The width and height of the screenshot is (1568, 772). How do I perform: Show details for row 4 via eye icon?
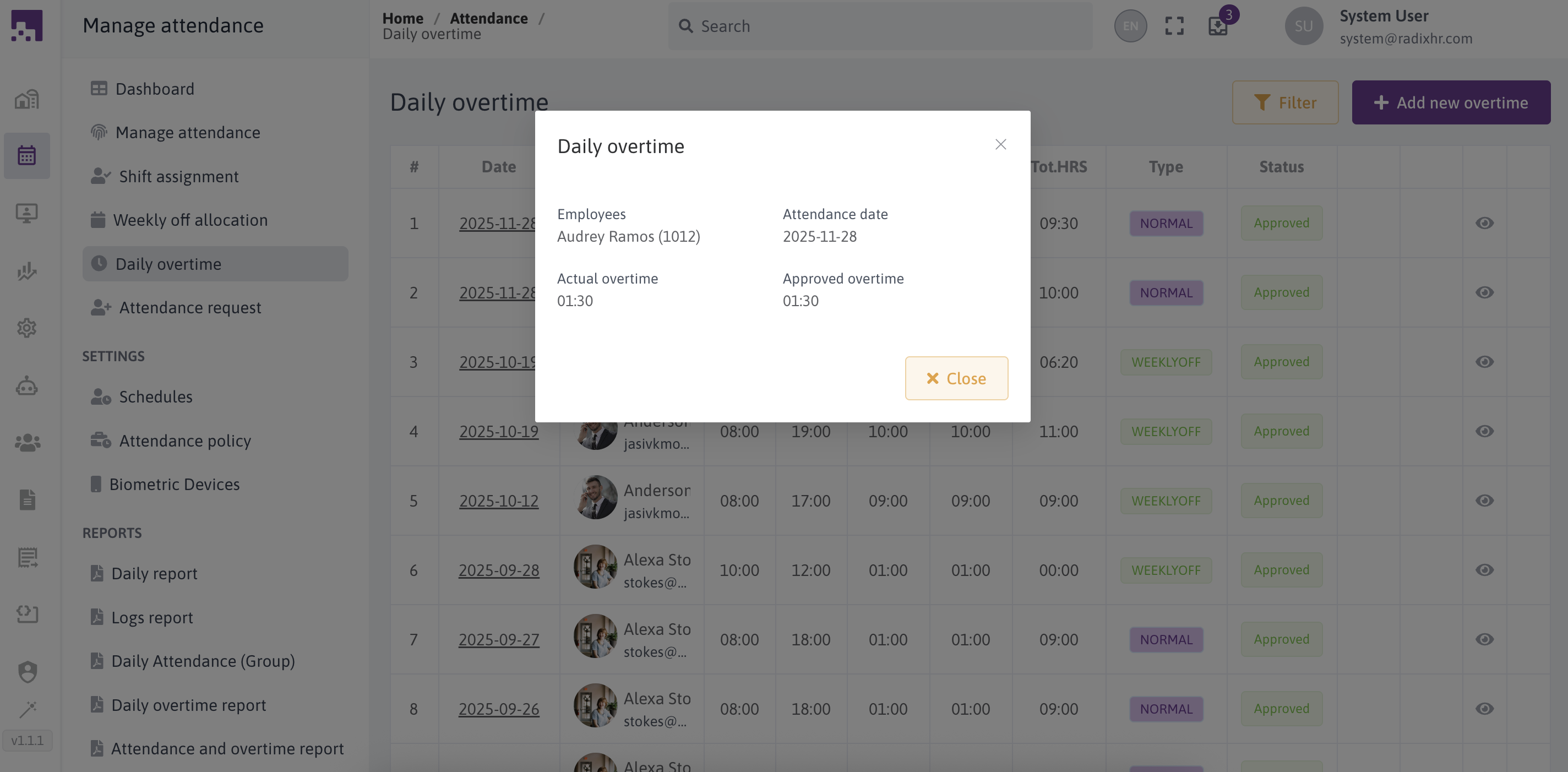coord(1484,431)
